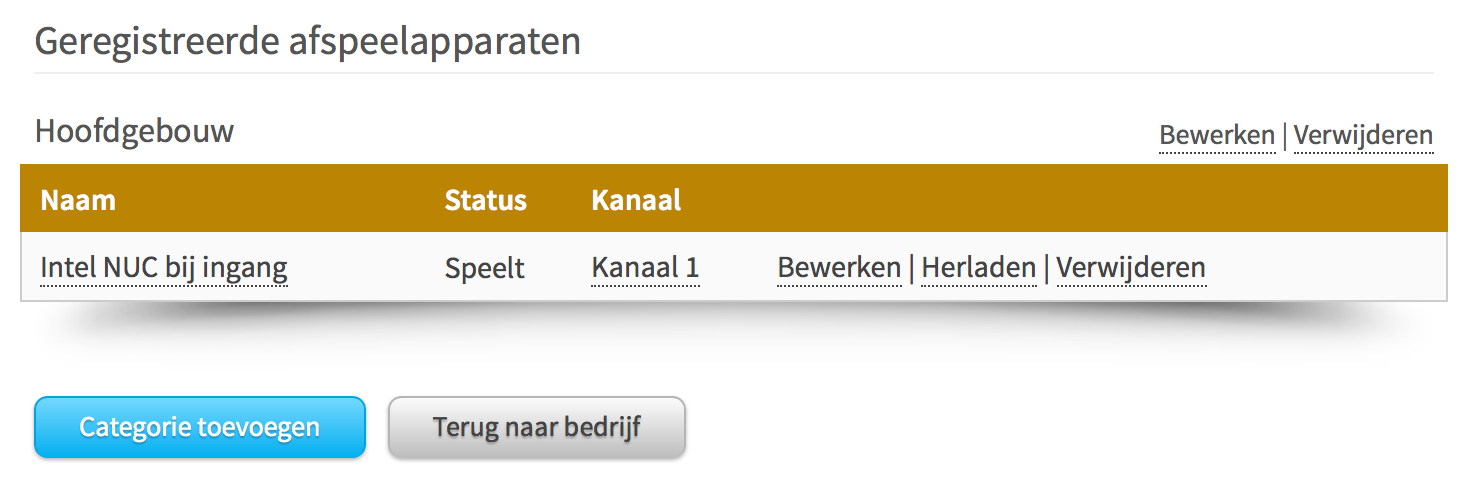Image resolution: width=1474 pixels, height=490 pixels.
Task: Open the Kanaal 1 channel link
Action: pyautogui.click(x=645, y=268)
